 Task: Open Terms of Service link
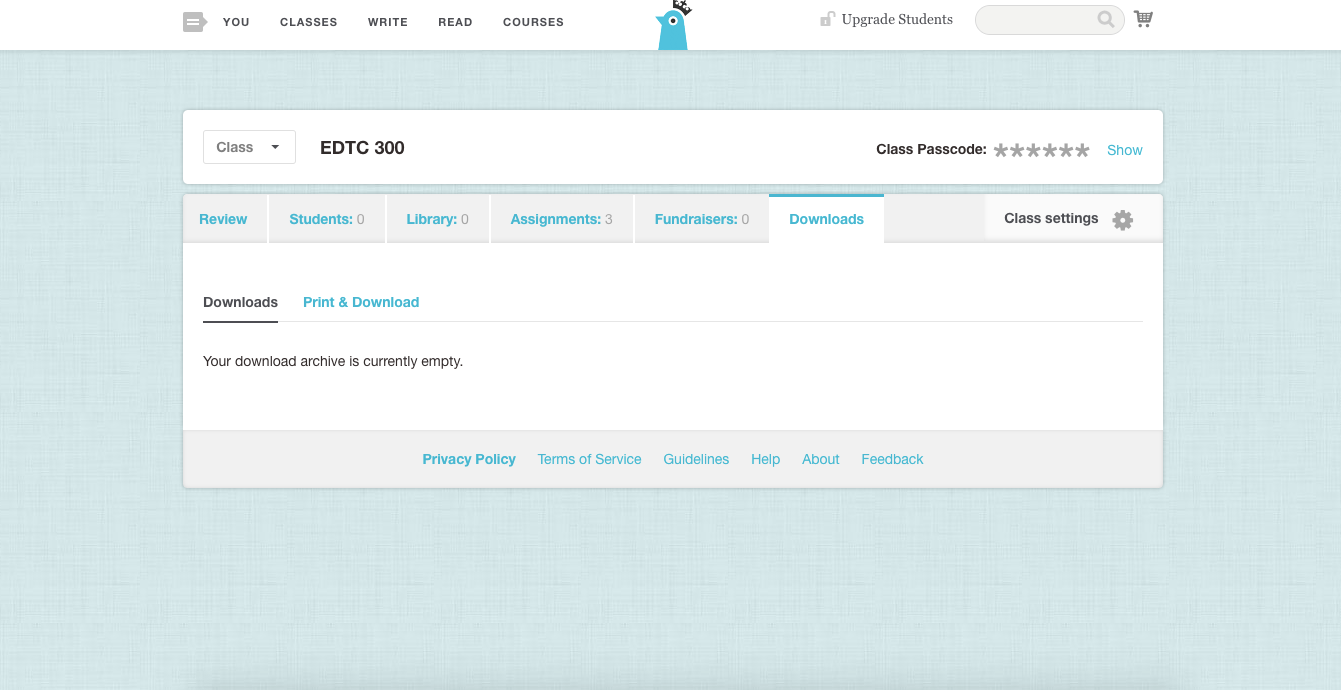tap(589, 459)
